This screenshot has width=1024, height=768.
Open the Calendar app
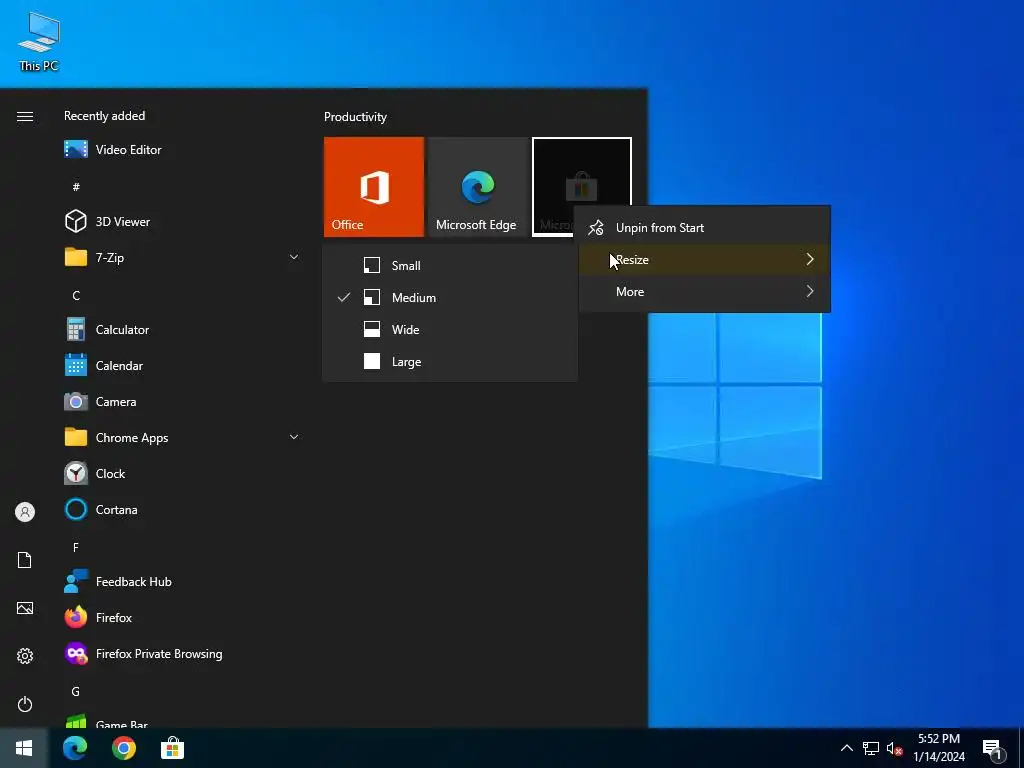182,366
